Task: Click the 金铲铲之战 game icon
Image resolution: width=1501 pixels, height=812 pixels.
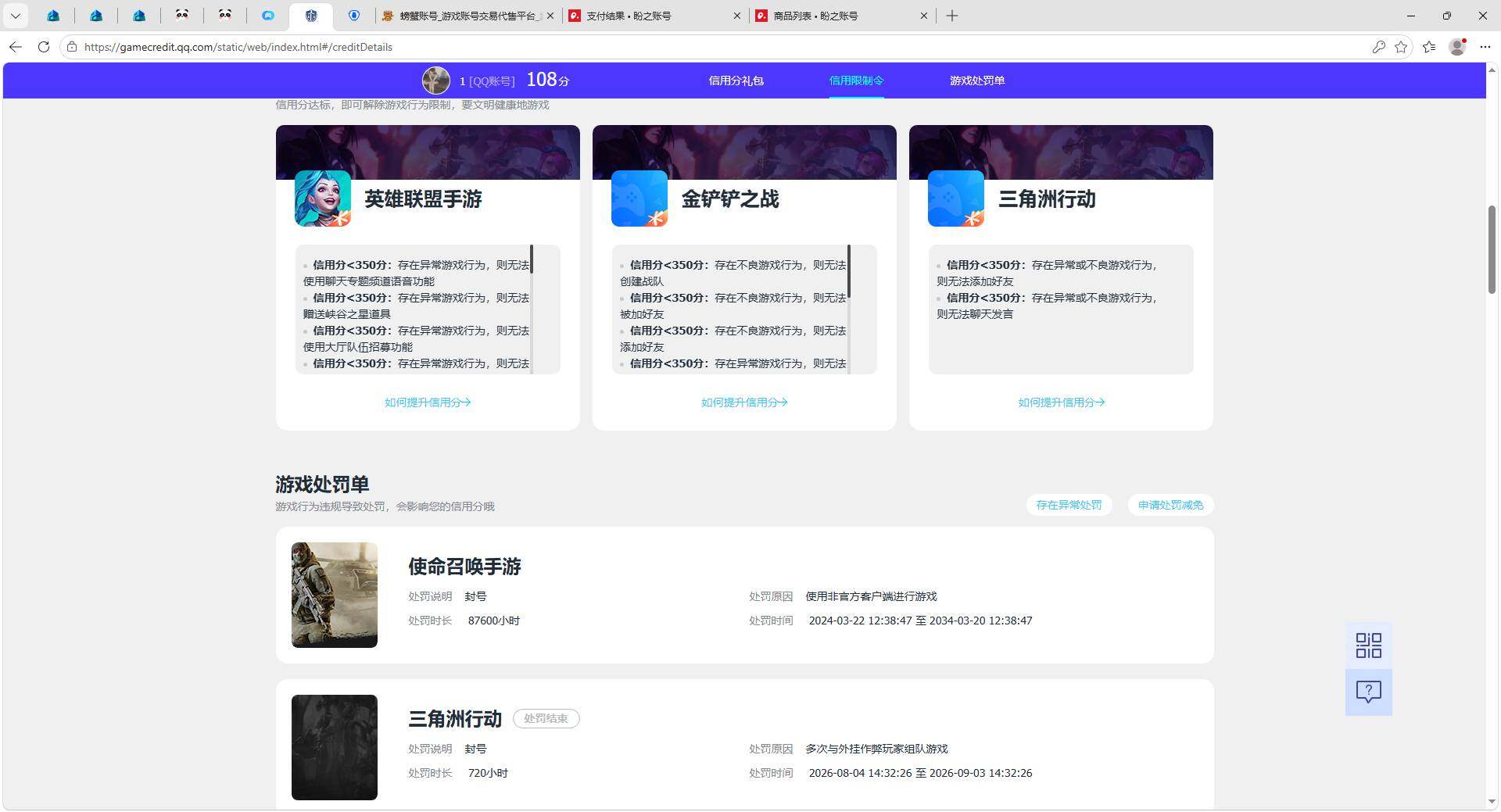Action: 639,199
